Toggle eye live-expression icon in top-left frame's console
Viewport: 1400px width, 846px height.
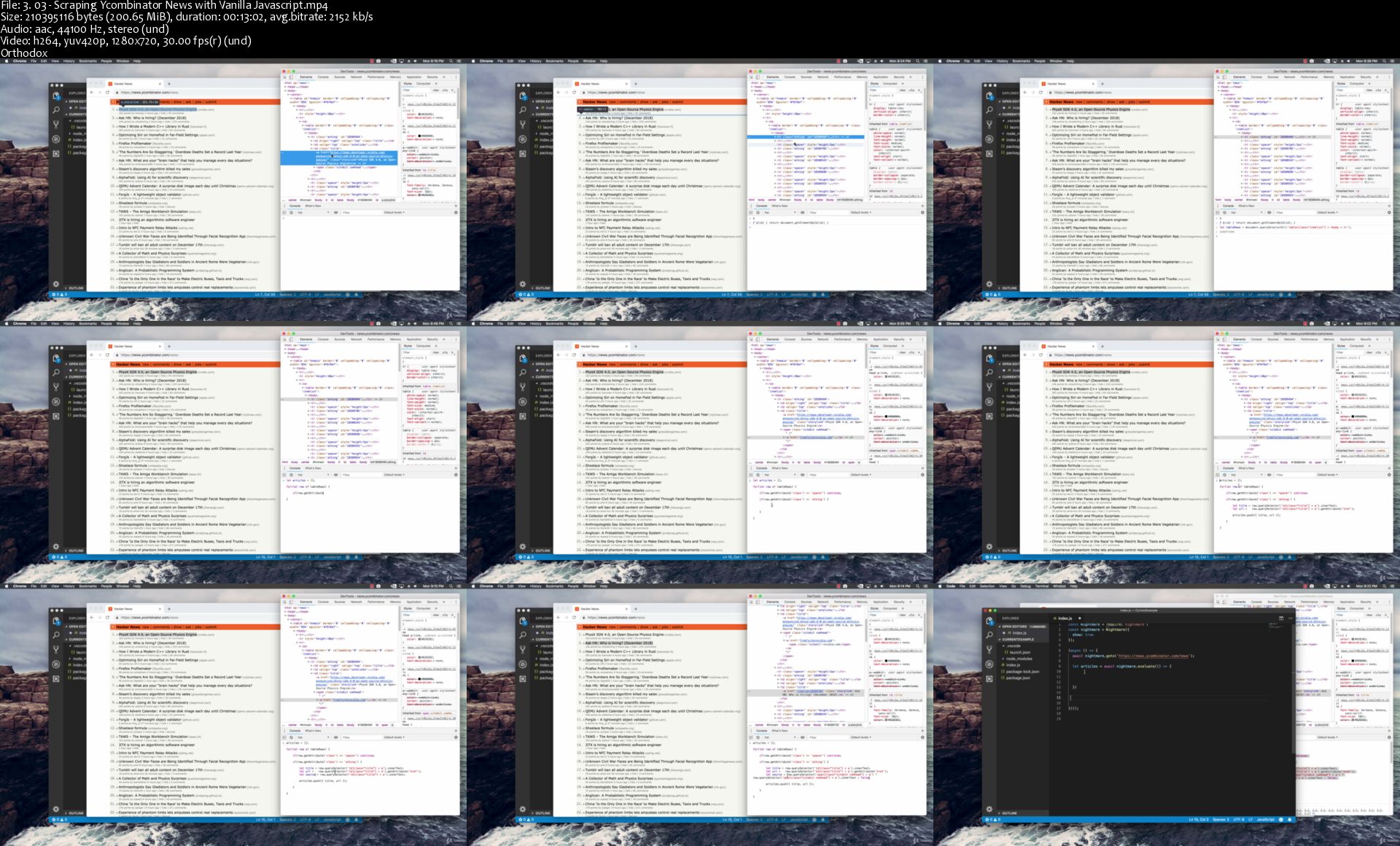[335, 212]
